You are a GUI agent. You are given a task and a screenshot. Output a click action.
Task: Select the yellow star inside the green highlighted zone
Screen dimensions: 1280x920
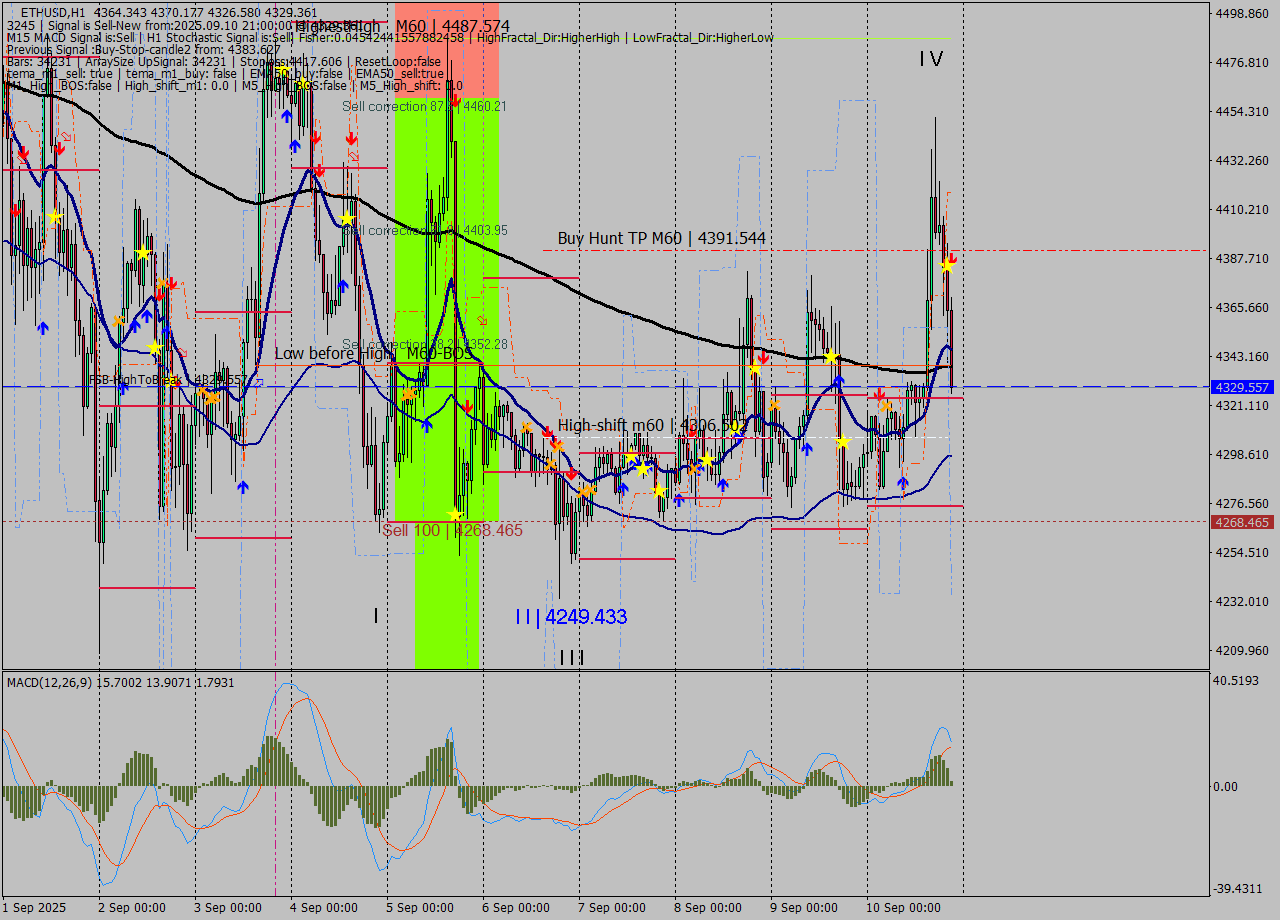(454, 514)
